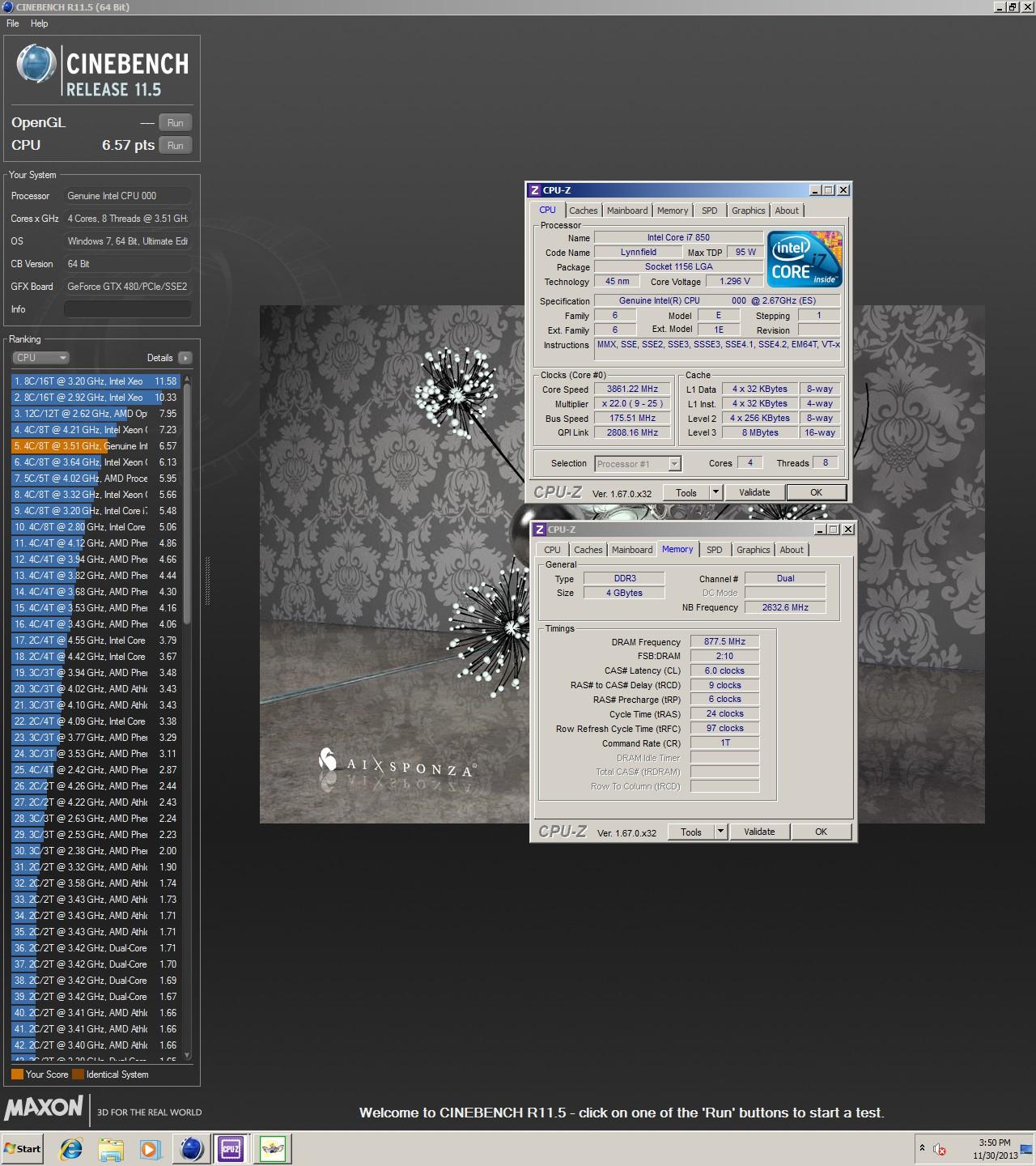
Task: Open Internet Explorer from the taskbar
Action: [71, 1148]
